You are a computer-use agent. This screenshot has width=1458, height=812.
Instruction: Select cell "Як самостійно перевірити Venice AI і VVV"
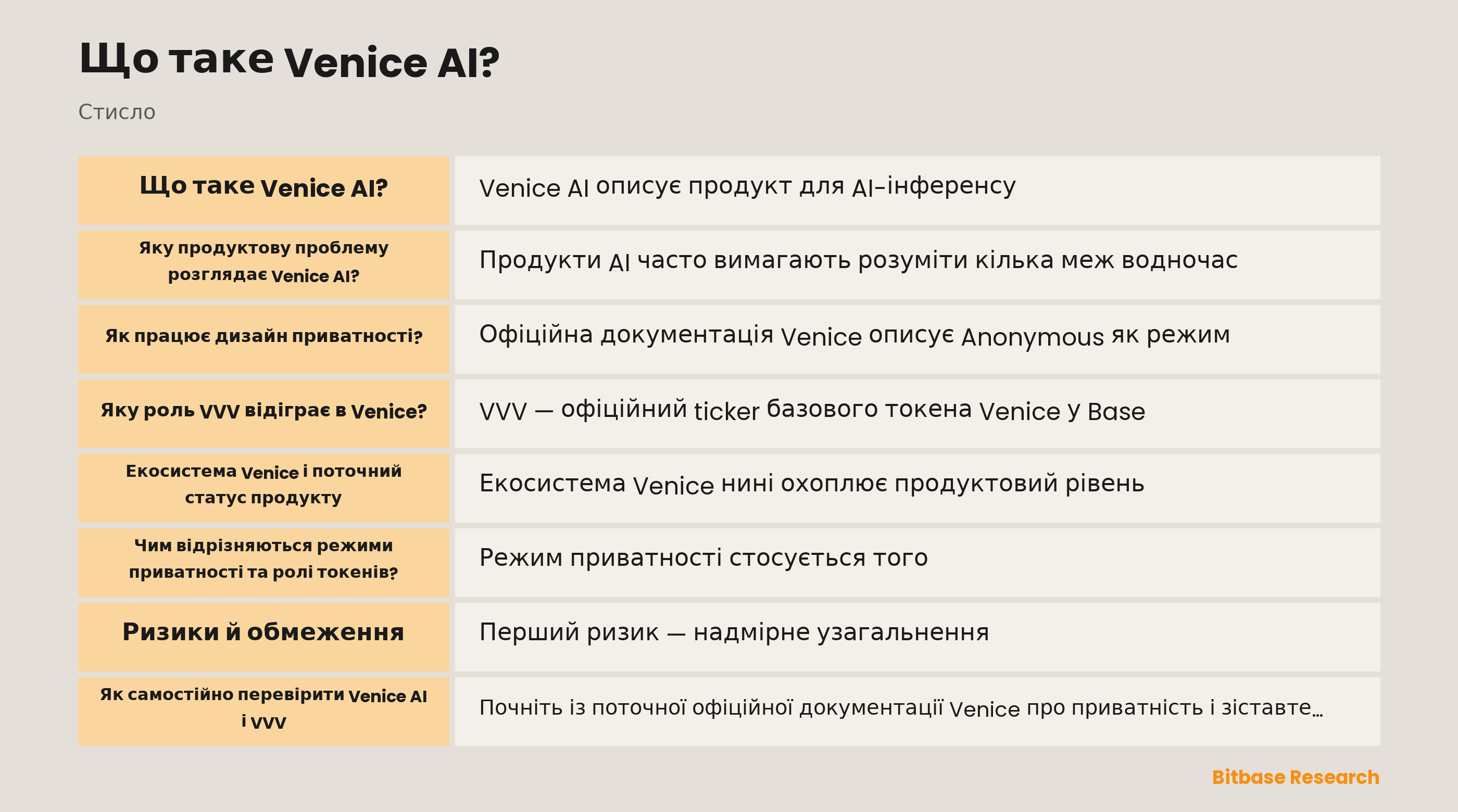point(263,711)
